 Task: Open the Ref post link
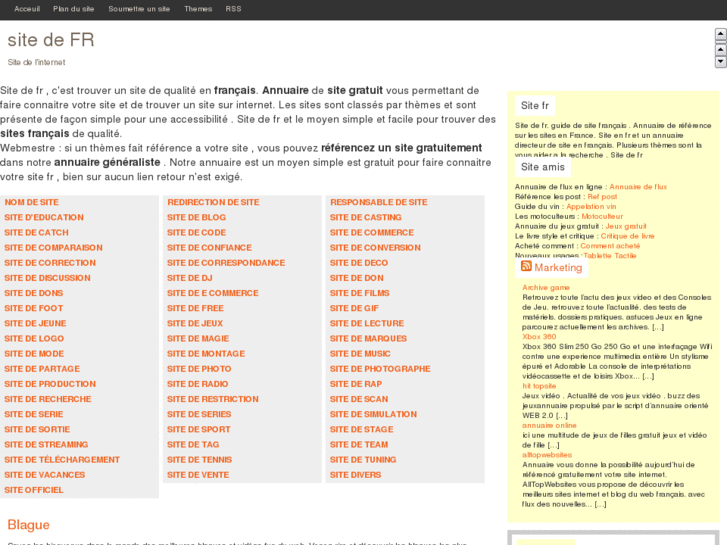(x=602, y=197)
